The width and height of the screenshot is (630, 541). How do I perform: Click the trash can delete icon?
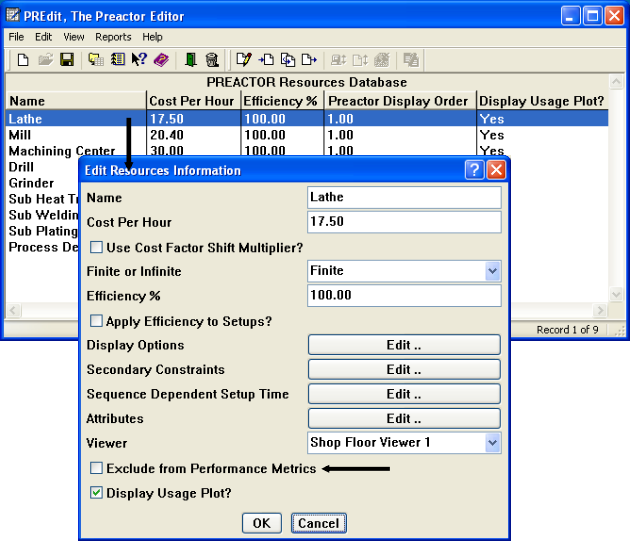(x=212, y=60)
